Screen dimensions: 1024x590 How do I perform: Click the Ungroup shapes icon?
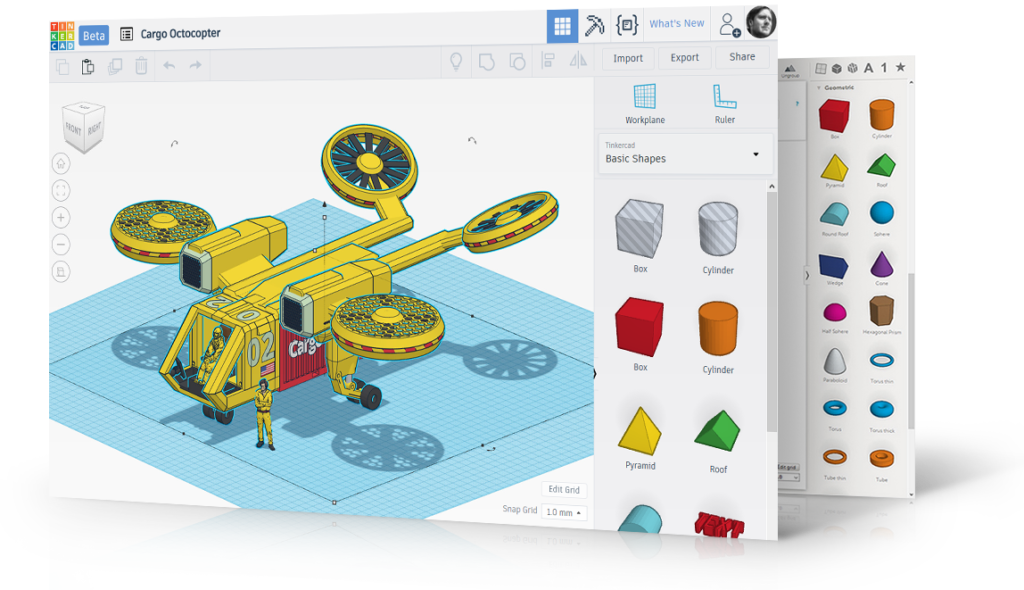click(x=517, y=61)
